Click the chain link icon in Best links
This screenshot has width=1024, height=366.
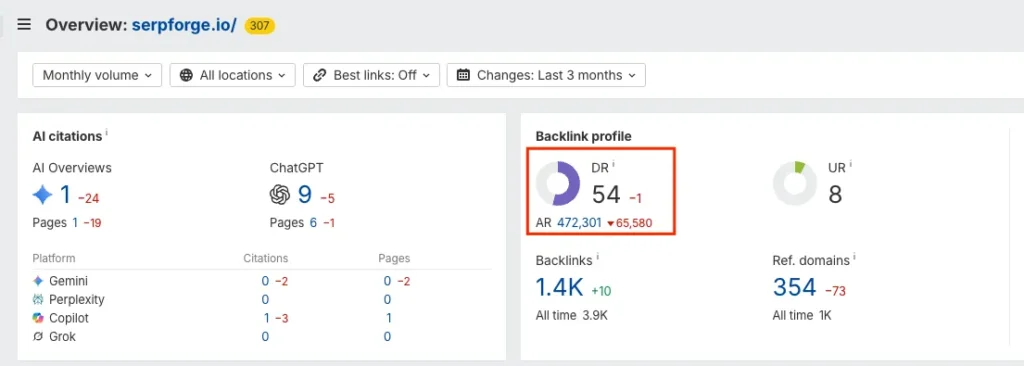click(319, 75)
